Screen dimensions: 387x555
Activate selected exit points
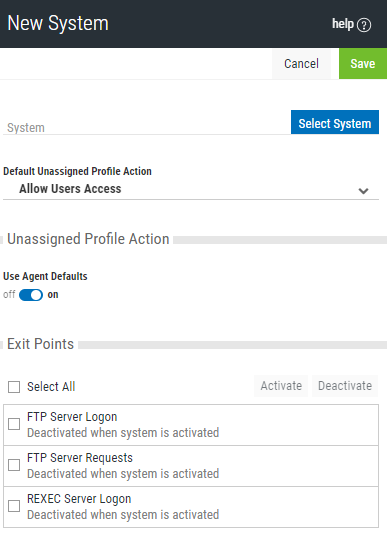[281, 386]
